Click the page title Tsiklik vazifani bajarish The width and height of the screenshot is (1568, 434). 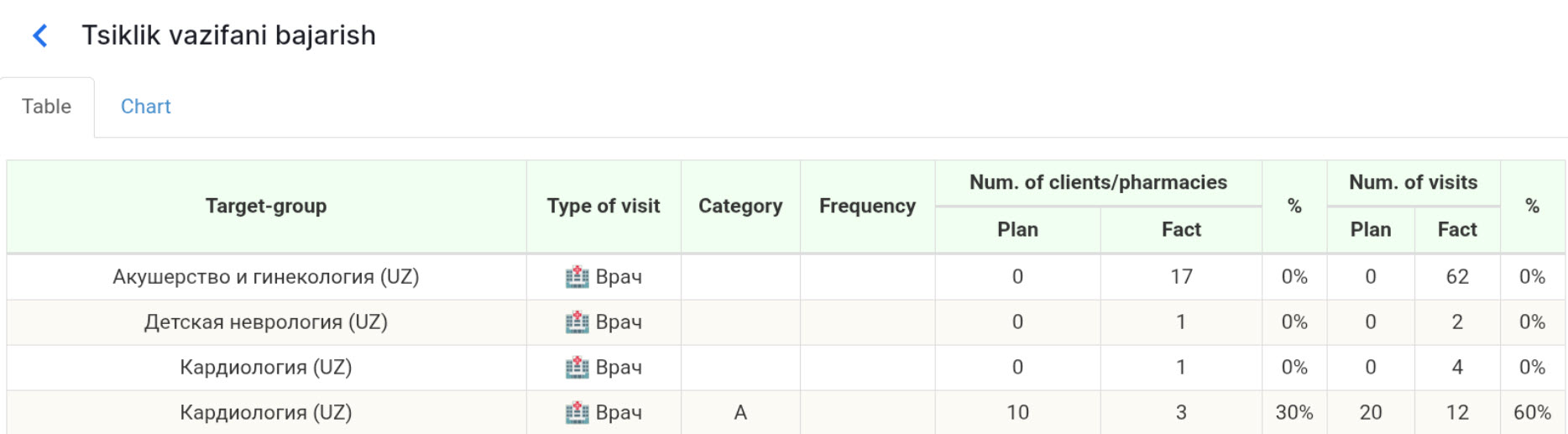pos(228,36)
